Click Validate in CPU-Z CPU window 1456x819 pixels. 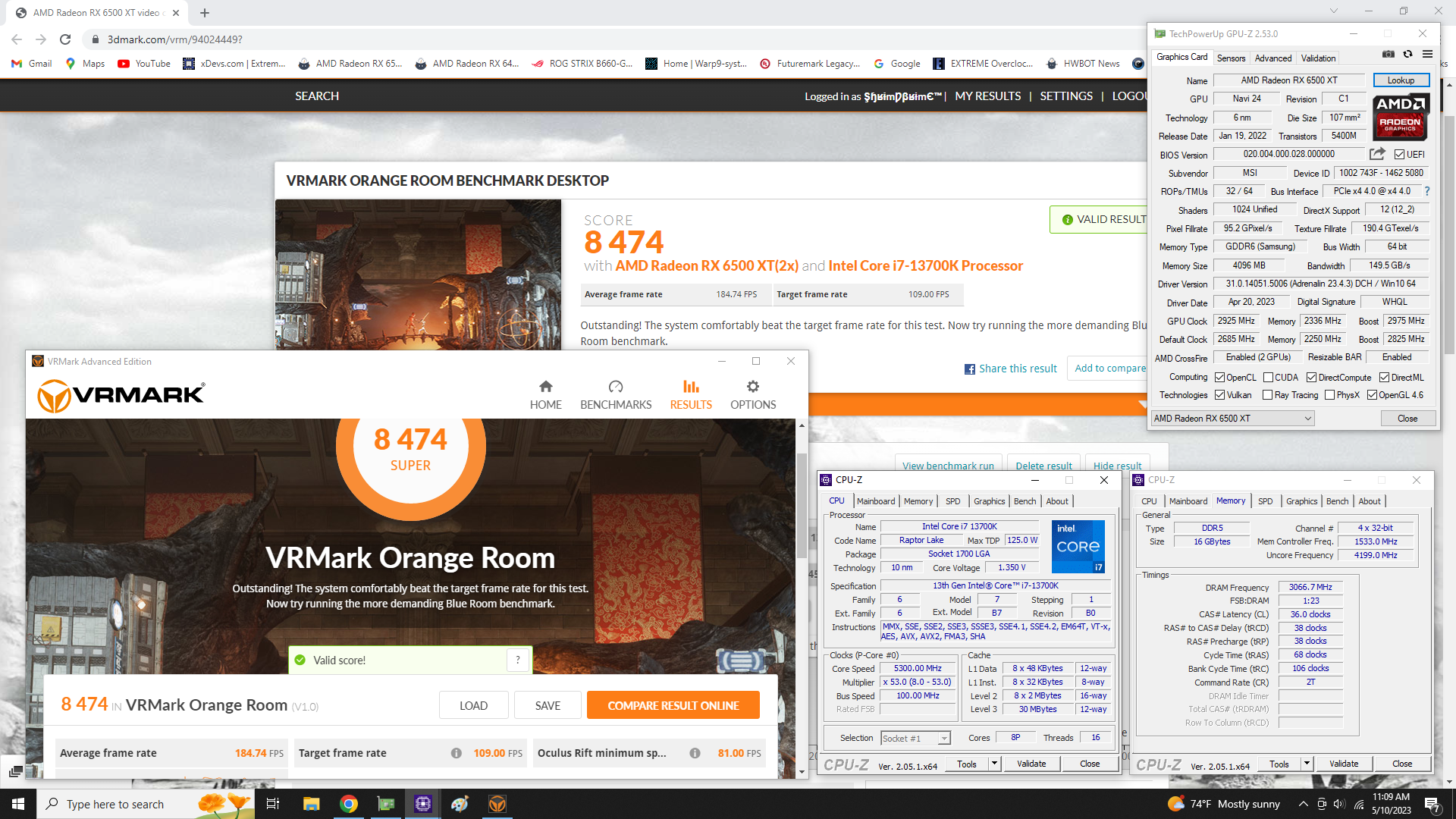click(1031, 764)
